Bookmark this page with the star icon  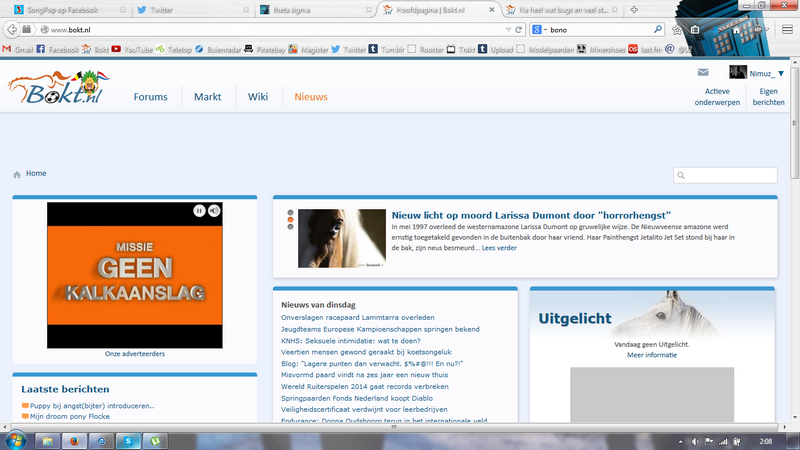pos(677,30)
